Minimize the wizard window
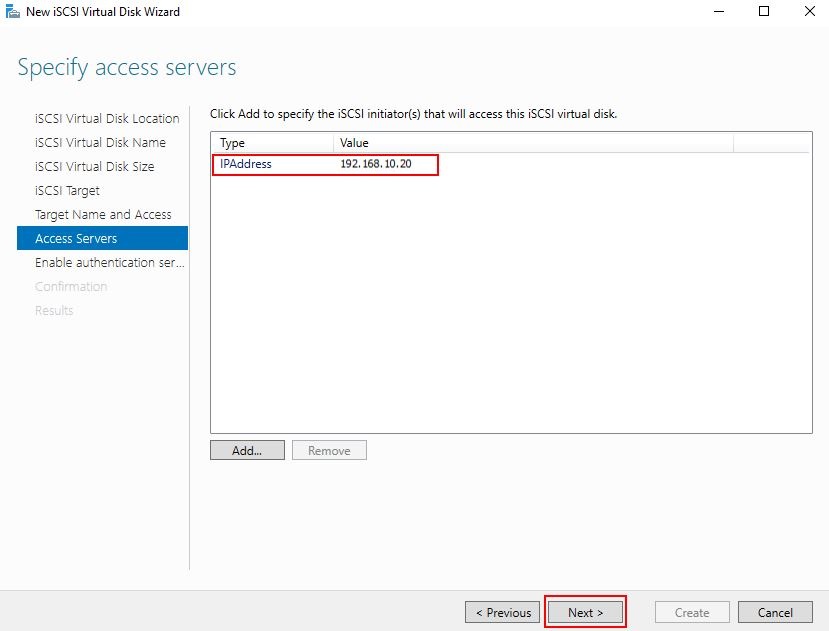Image resolution: width=829 pixels, height=631 pixels. tap(719, 11)
